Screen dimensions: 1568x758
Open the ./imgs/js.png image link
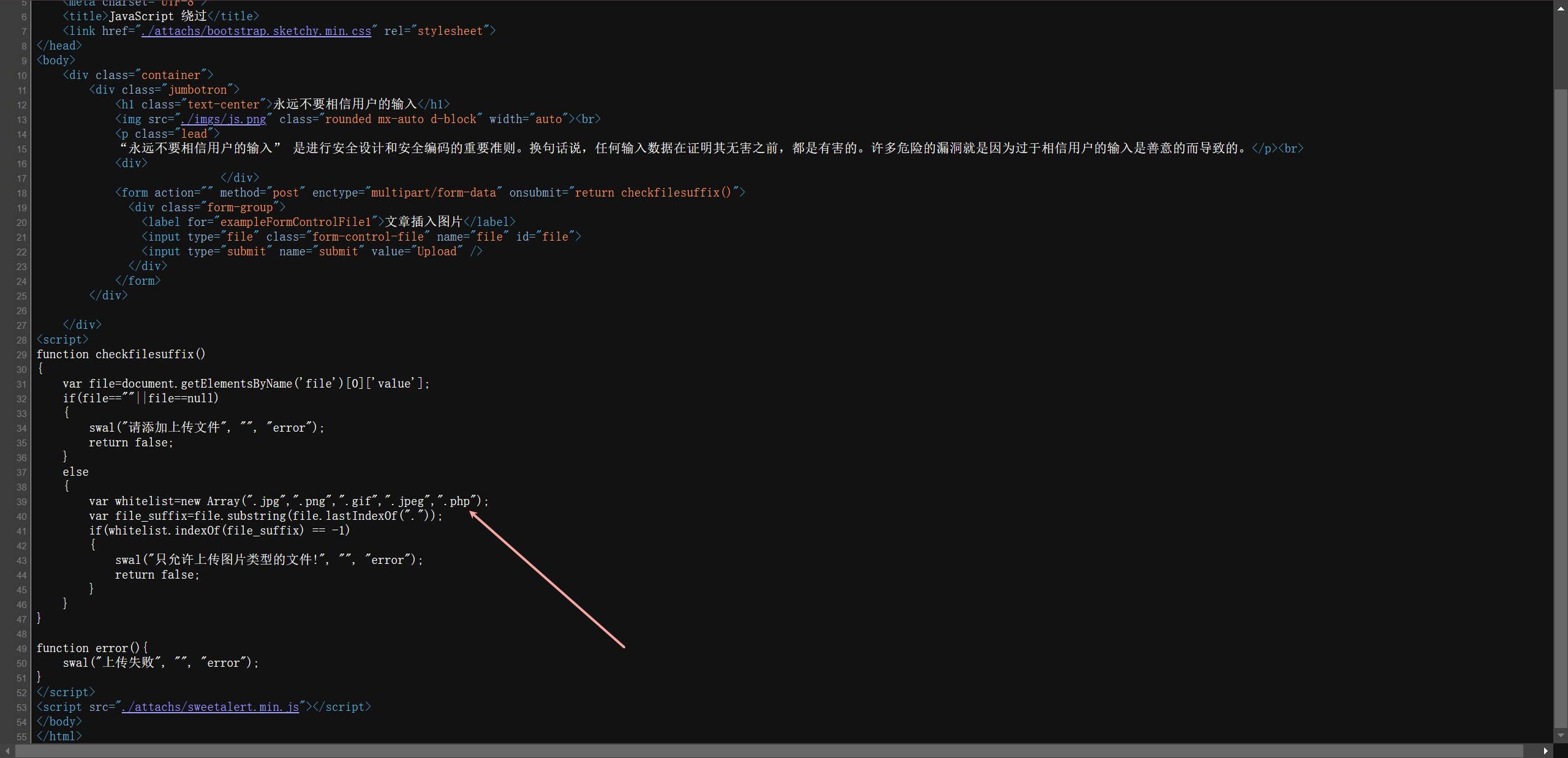224,119
